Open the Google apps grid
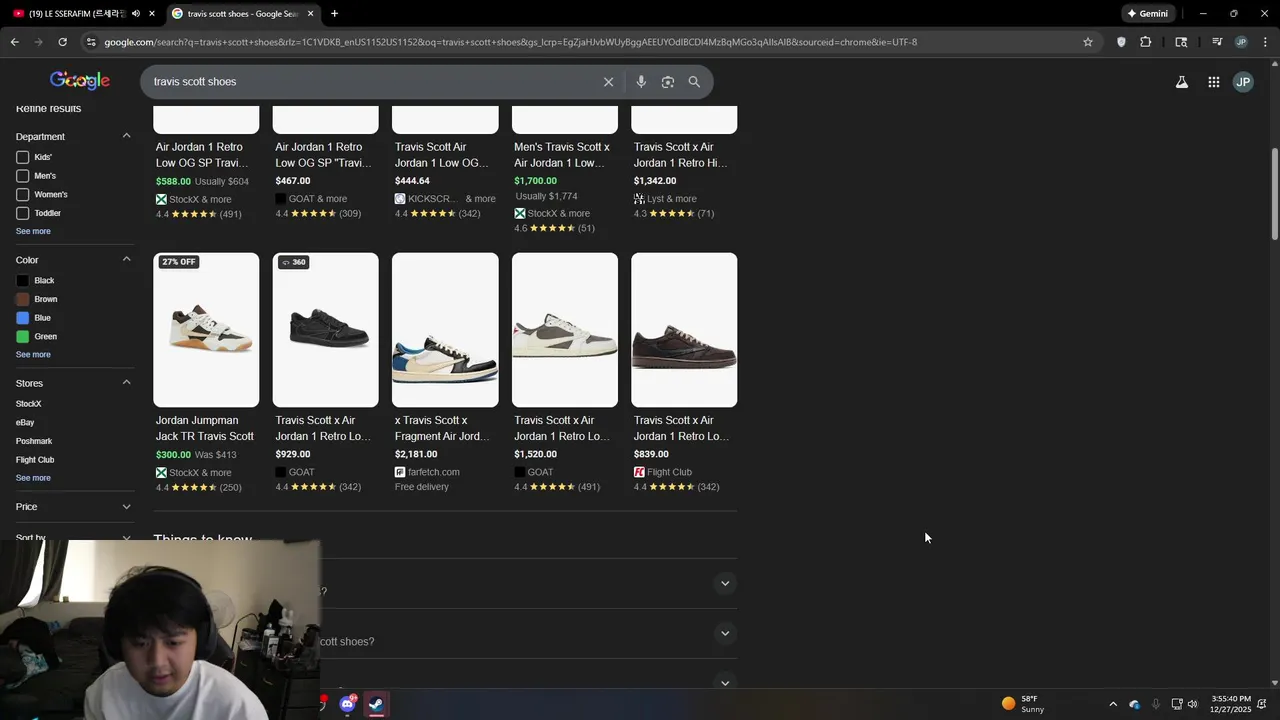The width and height of the screenshot is (1280, 720). 1213,82
